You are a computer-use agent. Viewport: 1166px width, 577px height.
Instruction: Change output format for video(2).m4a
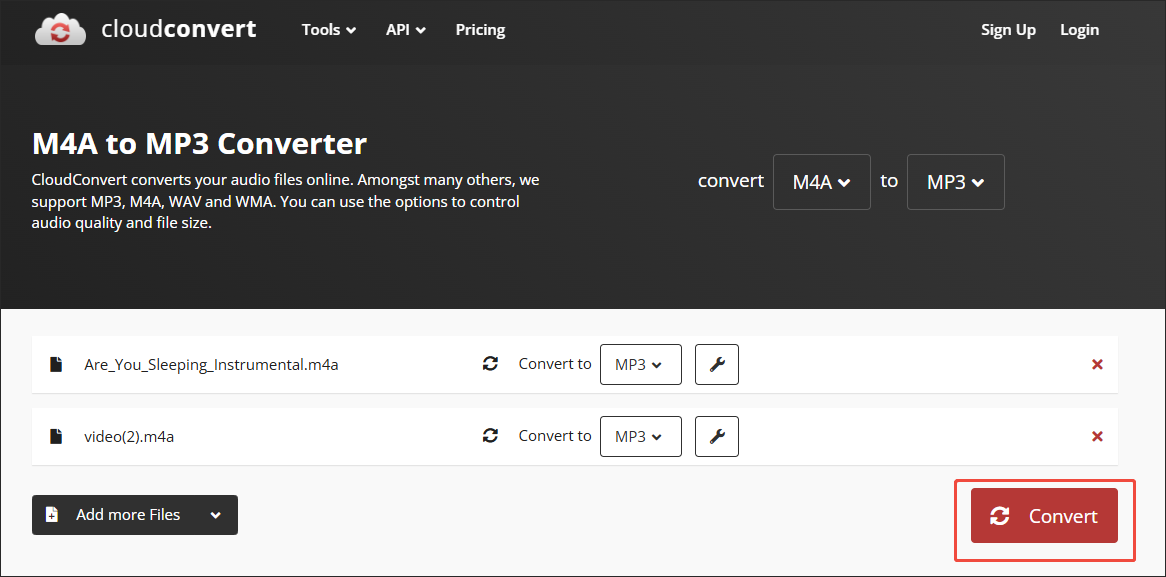pyautogui.click(x=641, y=436)
